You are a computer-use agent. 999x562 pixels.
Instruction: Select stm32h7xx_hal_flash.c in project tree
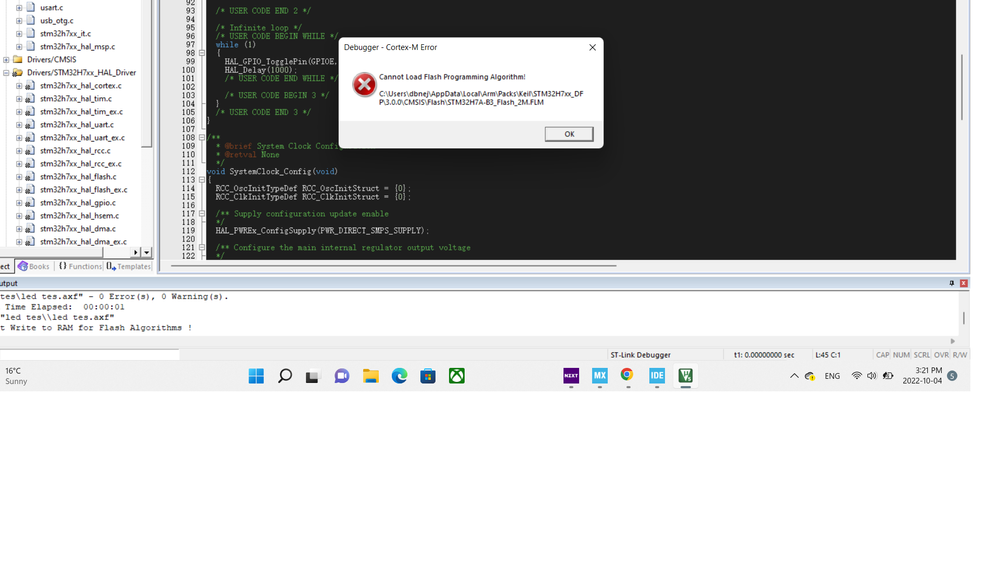[x=78, y=177]
